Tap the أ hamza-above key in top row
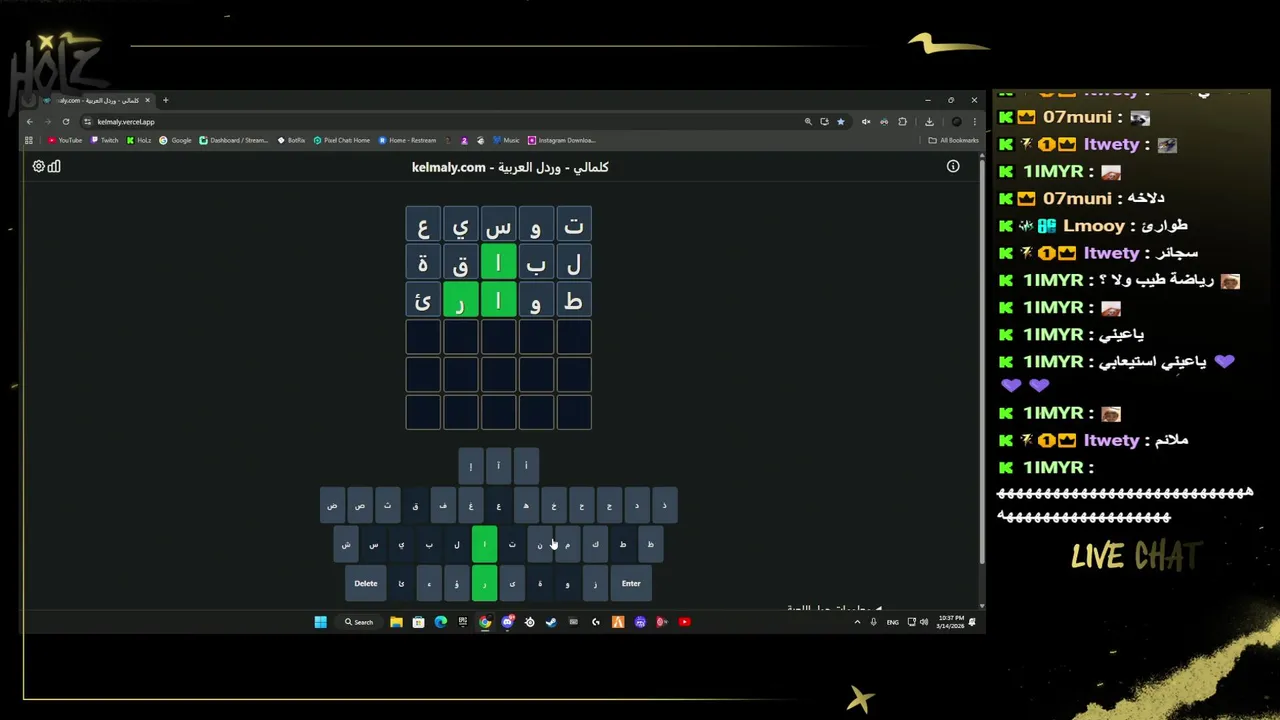Screen dimensions: 1280x720 526,466
